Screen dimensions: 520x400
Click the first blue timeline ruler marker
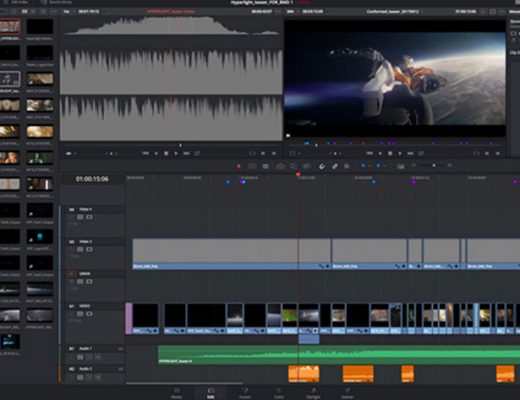pyautogui.click(x=228, y=182)
